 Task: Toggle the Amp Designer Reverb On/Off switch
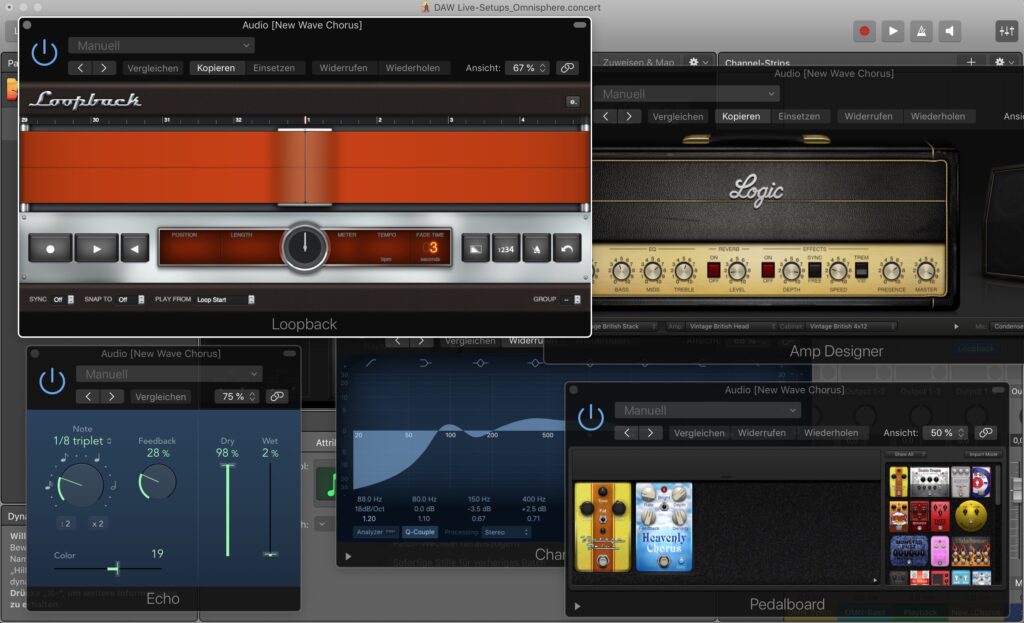[713, 270]
